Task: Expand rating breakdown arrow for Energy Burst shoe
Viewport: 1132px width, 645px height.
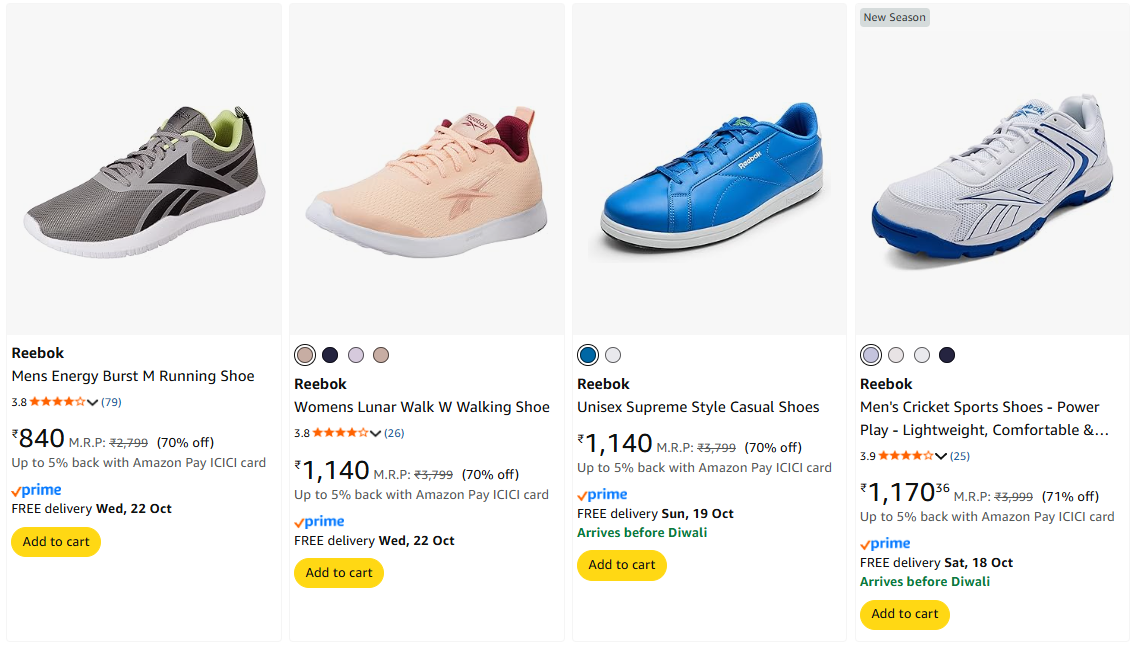Action: [x=93, y=402]
